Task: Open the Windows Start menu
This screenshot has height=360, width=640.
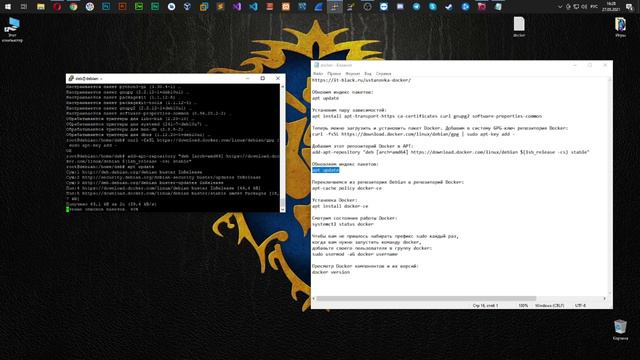Action: [7, 7]
